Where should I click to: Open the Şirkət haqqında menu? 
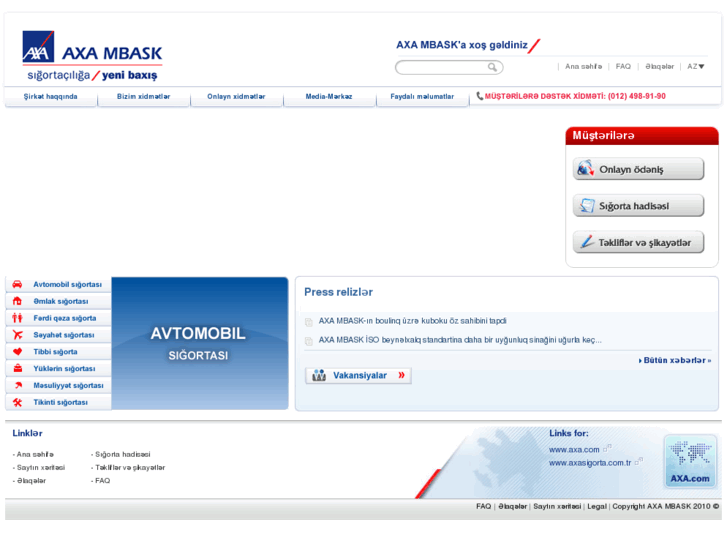[51, 96]
